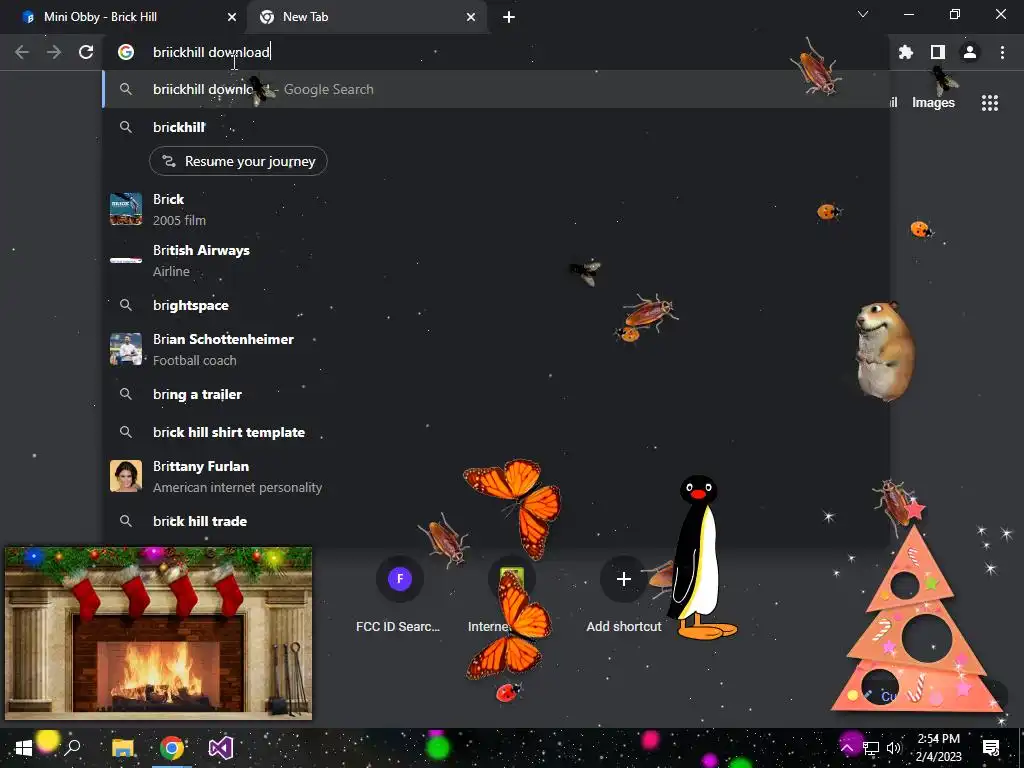Click the Brittany Furlan portrait thumbnail
The width and height of the screenshot is (1024, 768).
pyautogui.click(x=126, y=476)
